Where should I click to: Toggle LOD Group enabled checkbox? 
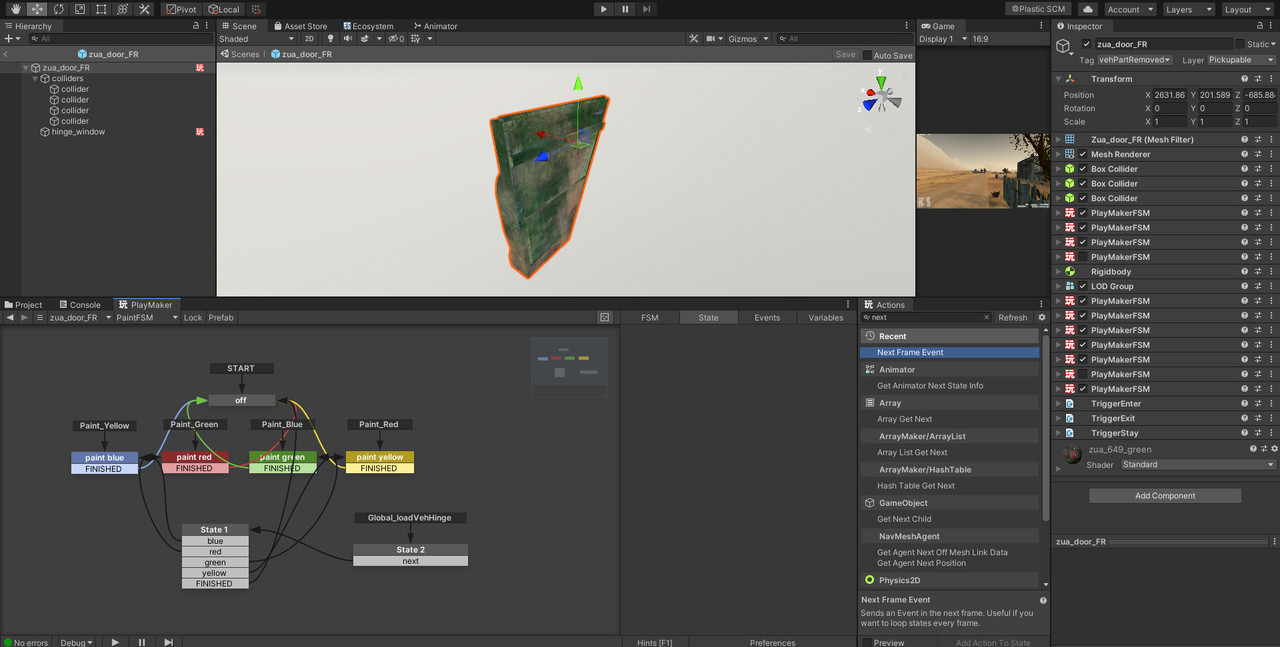click(1082, 286)
